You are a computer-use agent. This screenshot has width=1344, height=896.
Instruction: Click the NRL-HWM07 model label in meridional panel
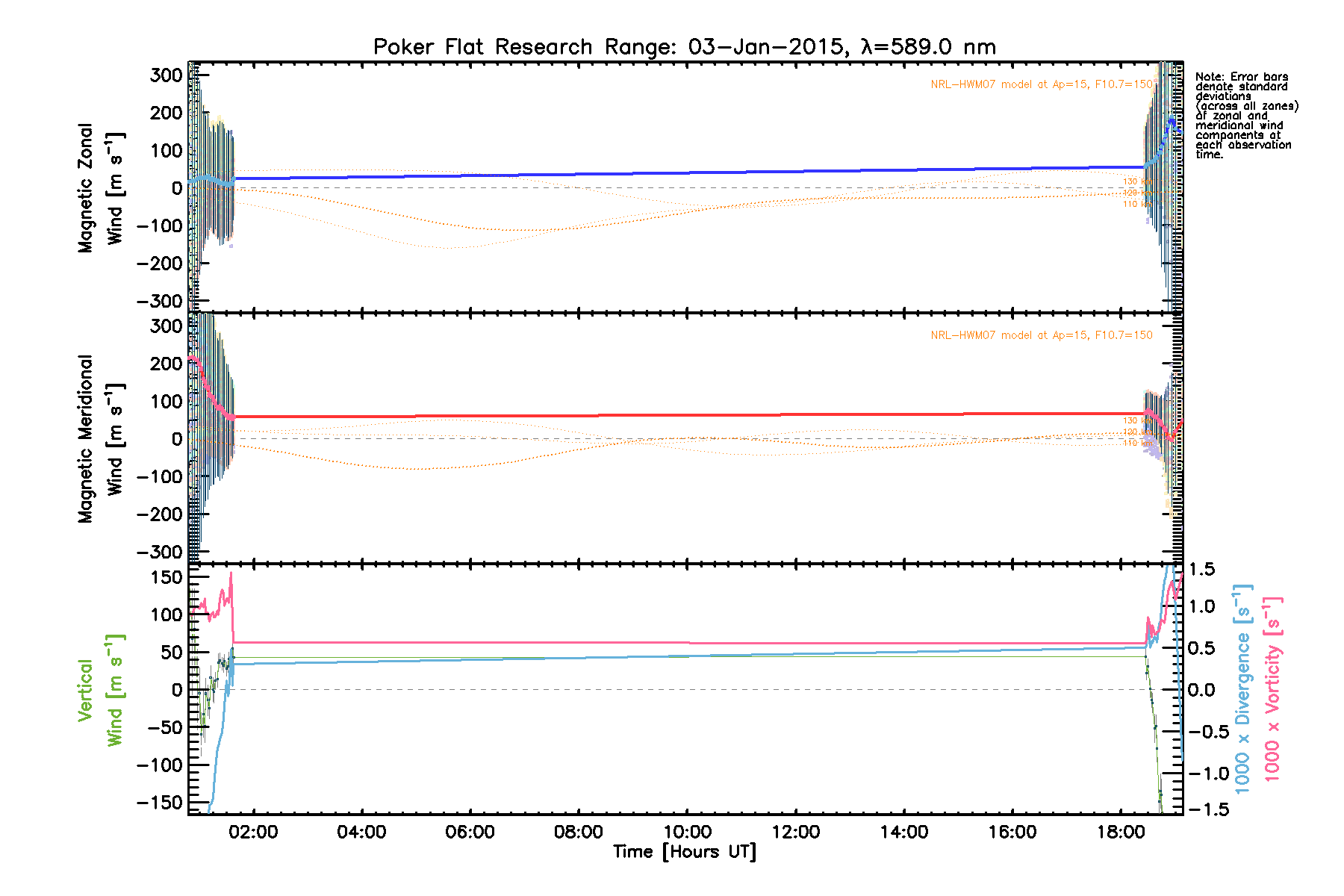(x=1041, y=335)
